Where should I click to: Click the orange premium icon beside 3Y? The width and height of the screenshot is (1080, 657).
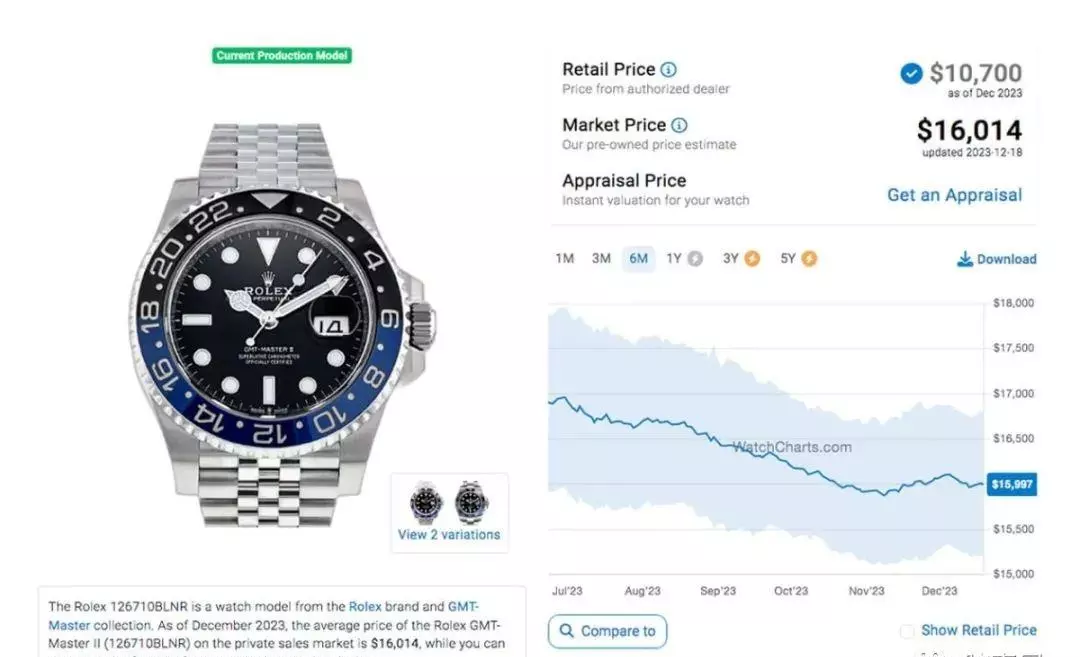[752, 259]
